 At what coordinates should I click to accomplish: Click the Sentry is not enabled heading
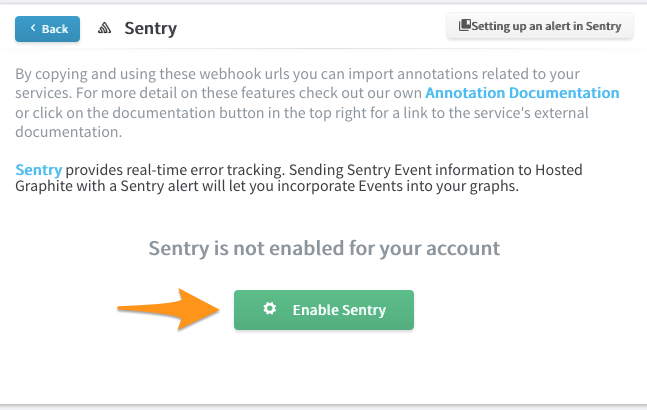324,248
